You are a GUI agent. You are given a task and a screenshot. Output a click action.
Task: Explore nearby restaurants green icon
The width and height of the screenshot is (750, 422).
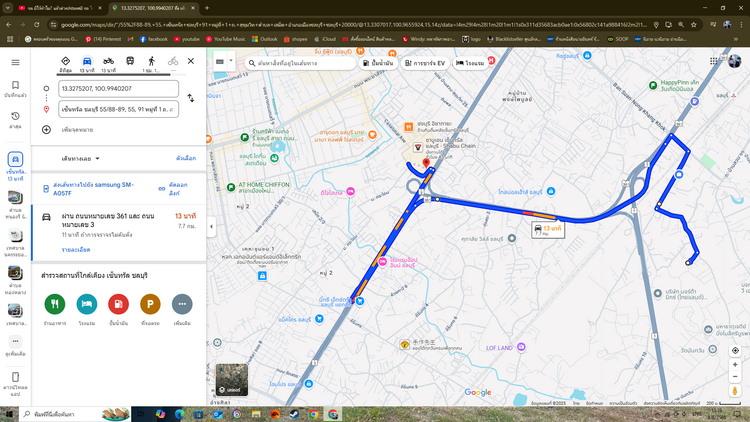click(x=55, y=304)
